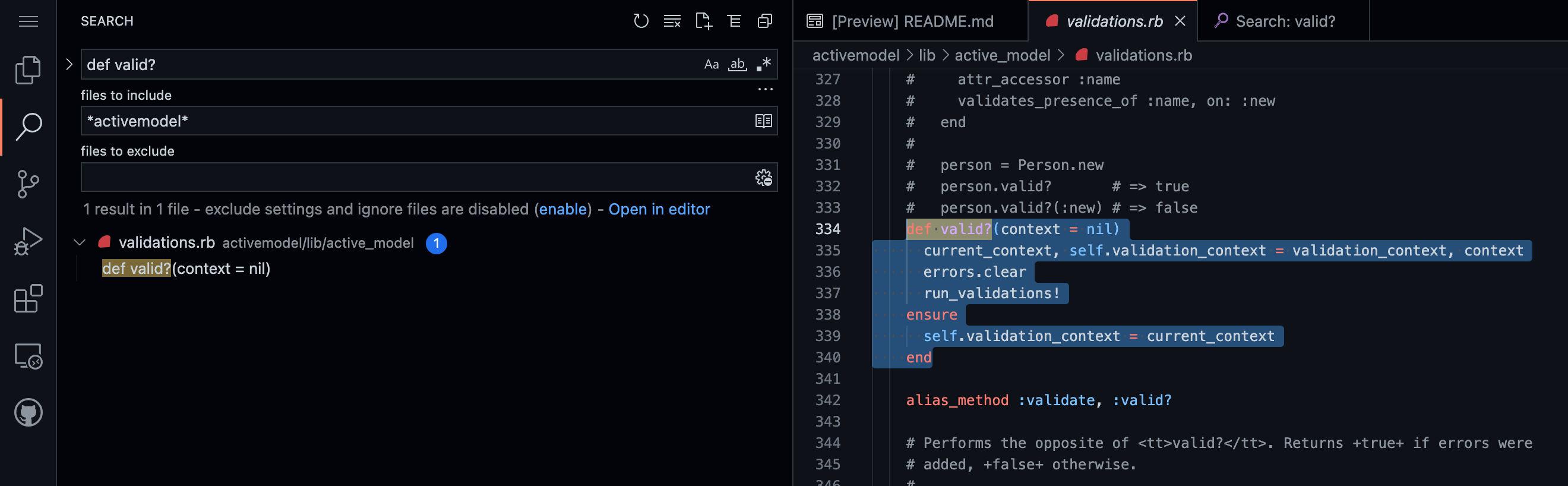Click run_validations! on line 337
This screenshot has width=1568, height=486.
[991, 293]
